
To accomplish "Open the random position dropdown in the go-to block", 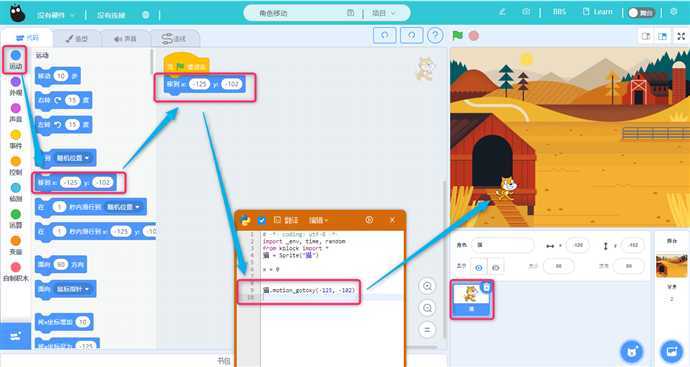I will pyautogui.click(x=73, y=158).
